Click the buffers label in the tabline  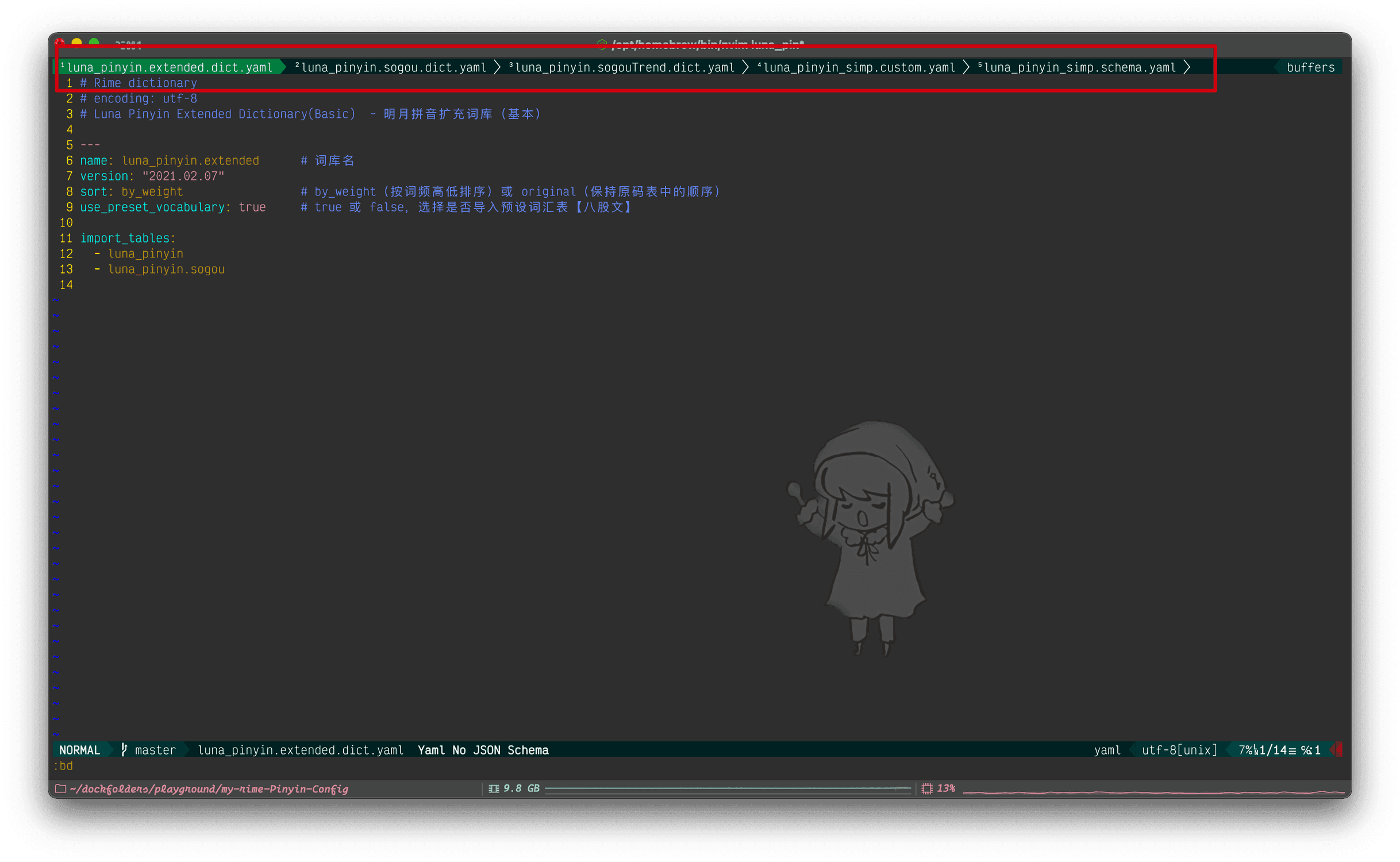[1311, 67]
